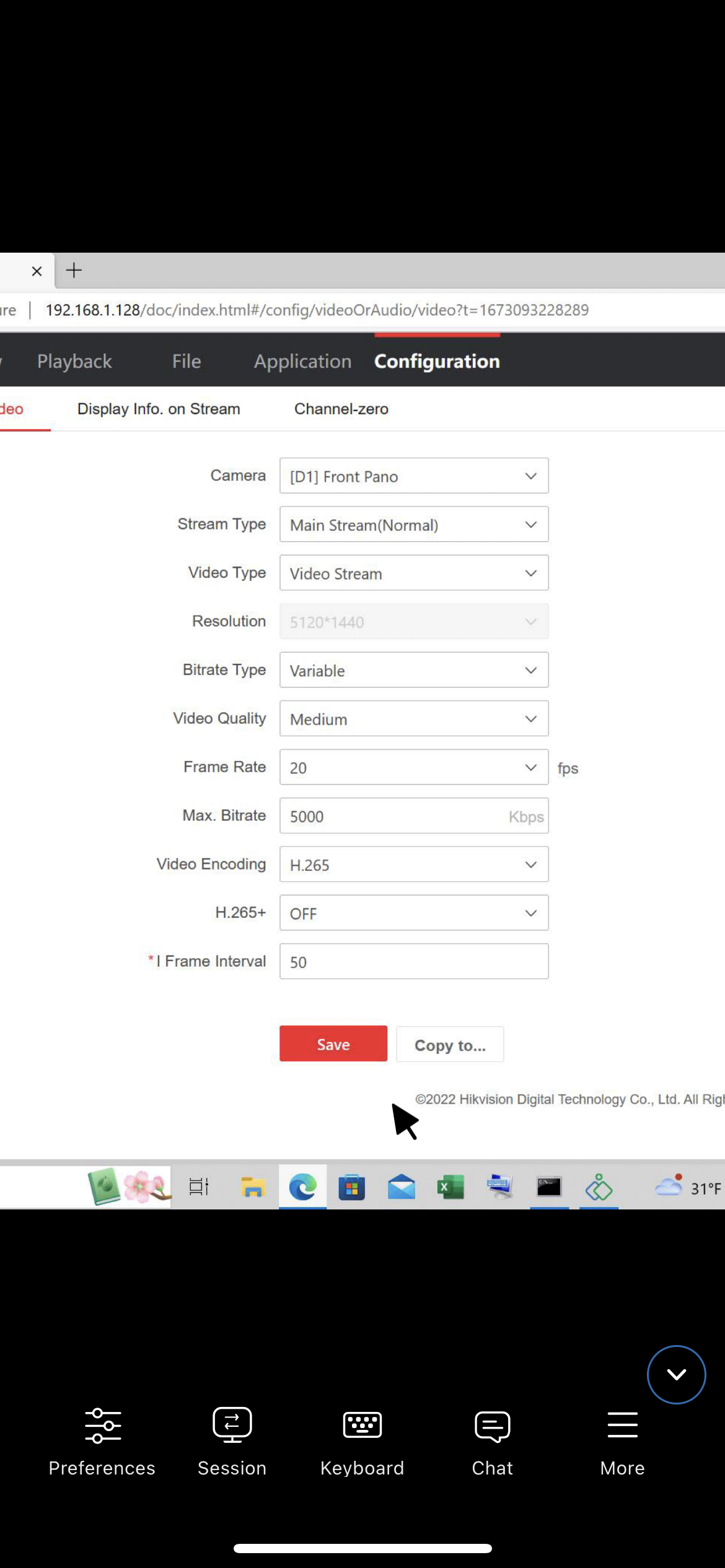Click the red Save button
725x1568 pixels.
pyautogui.click(x=333, y=1044)
